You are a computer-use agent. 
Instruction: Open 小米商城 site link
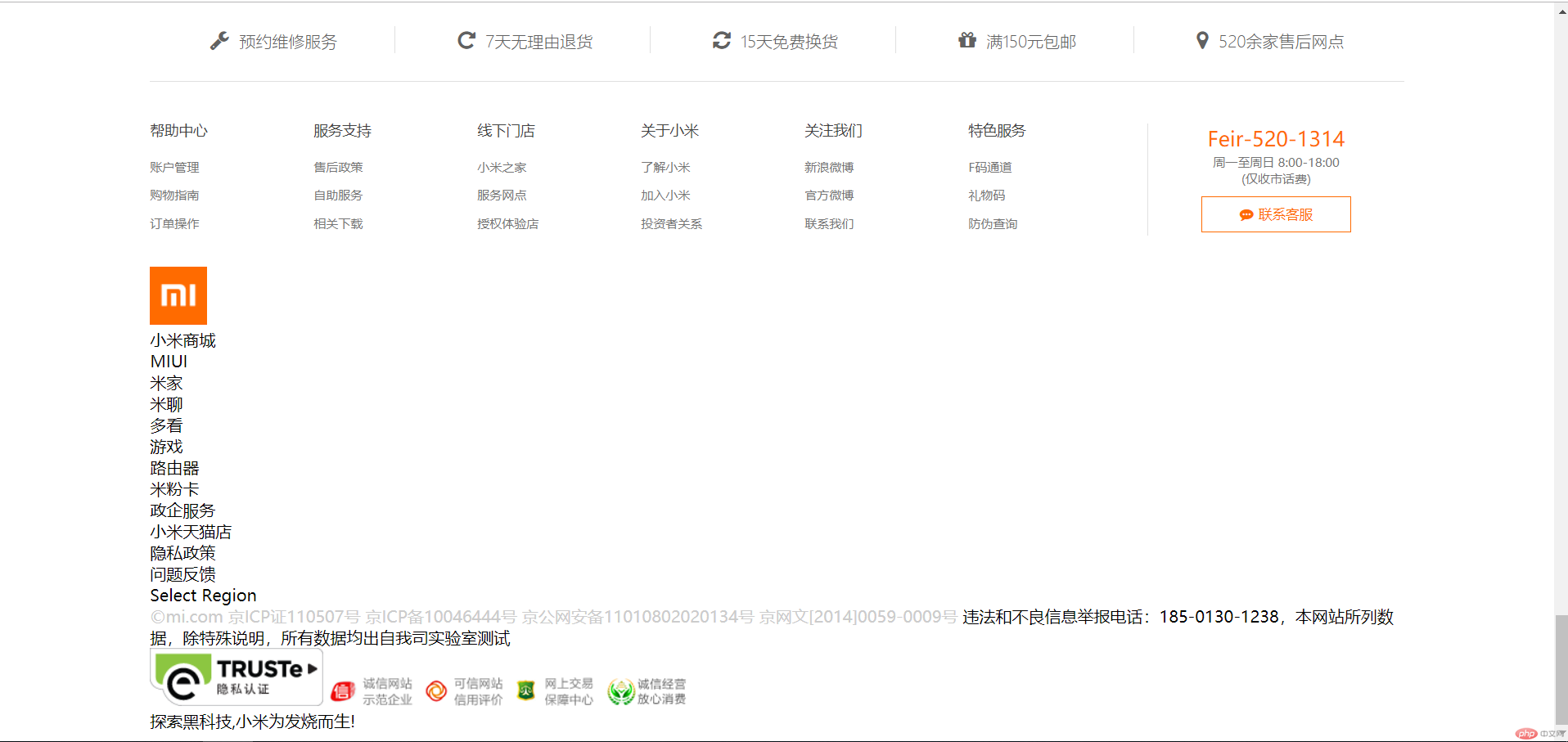click(182, 340)
